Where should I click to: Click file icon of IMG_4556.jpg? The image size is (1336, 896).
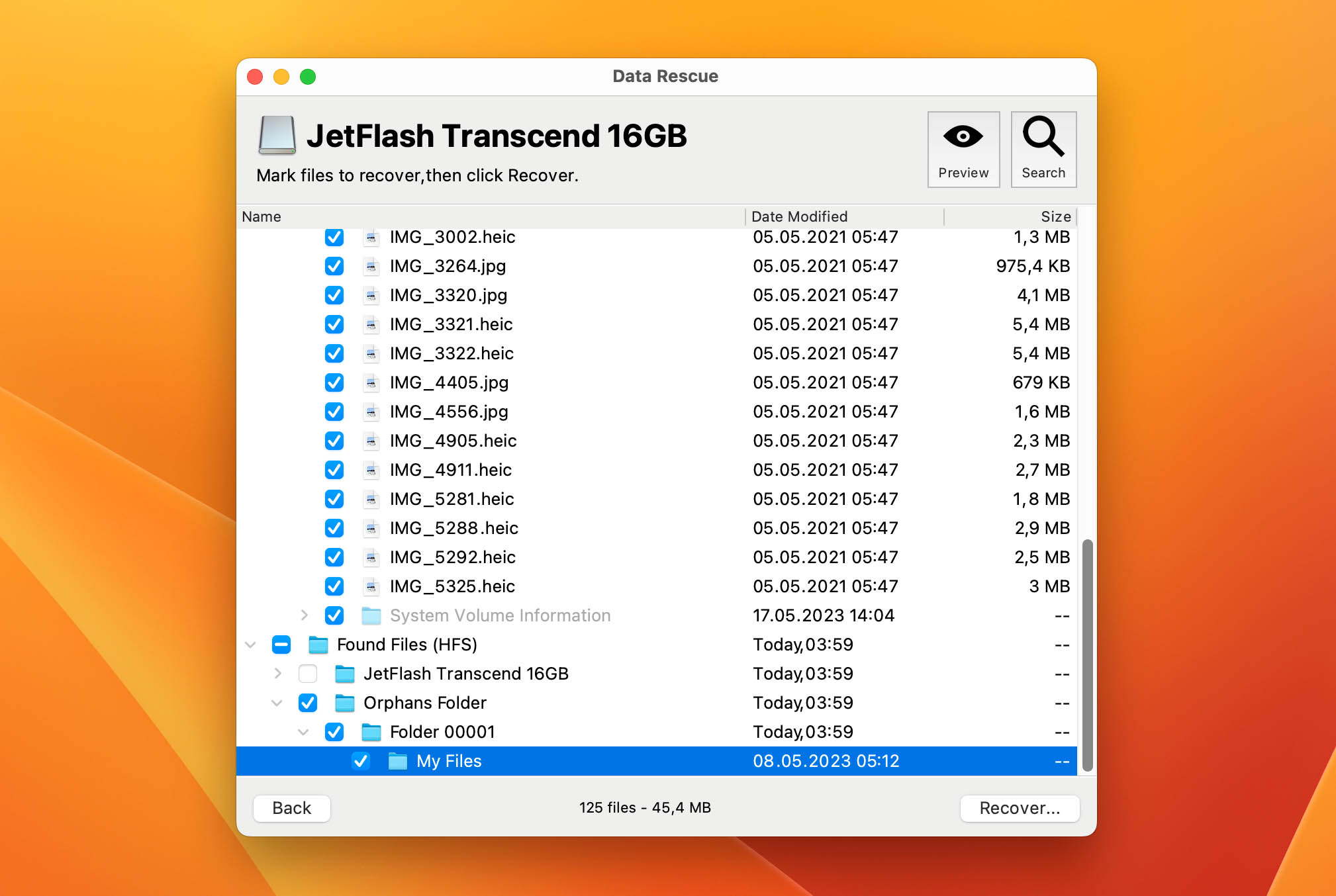coord(371,412)
